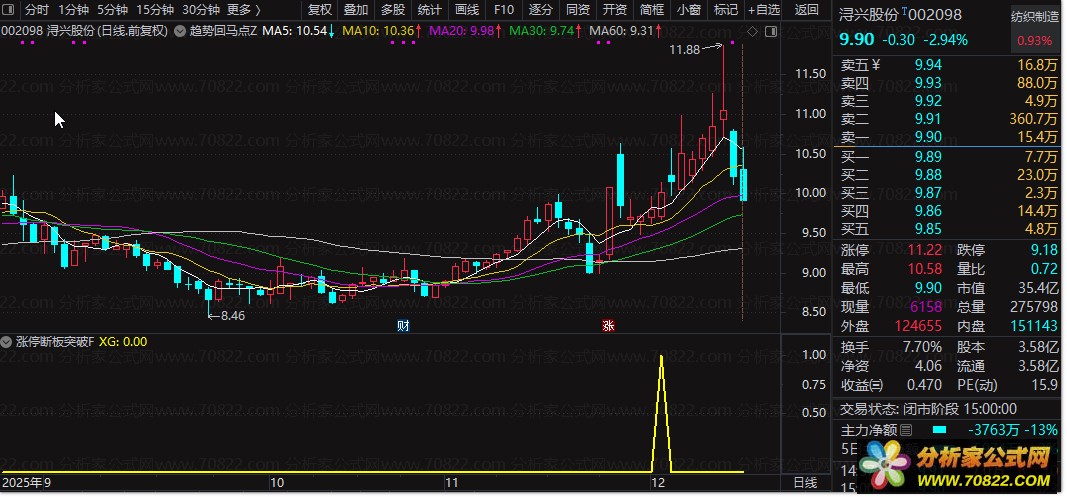Click the T icon beside stock name 浔兴股份

(x=904, y=12)
